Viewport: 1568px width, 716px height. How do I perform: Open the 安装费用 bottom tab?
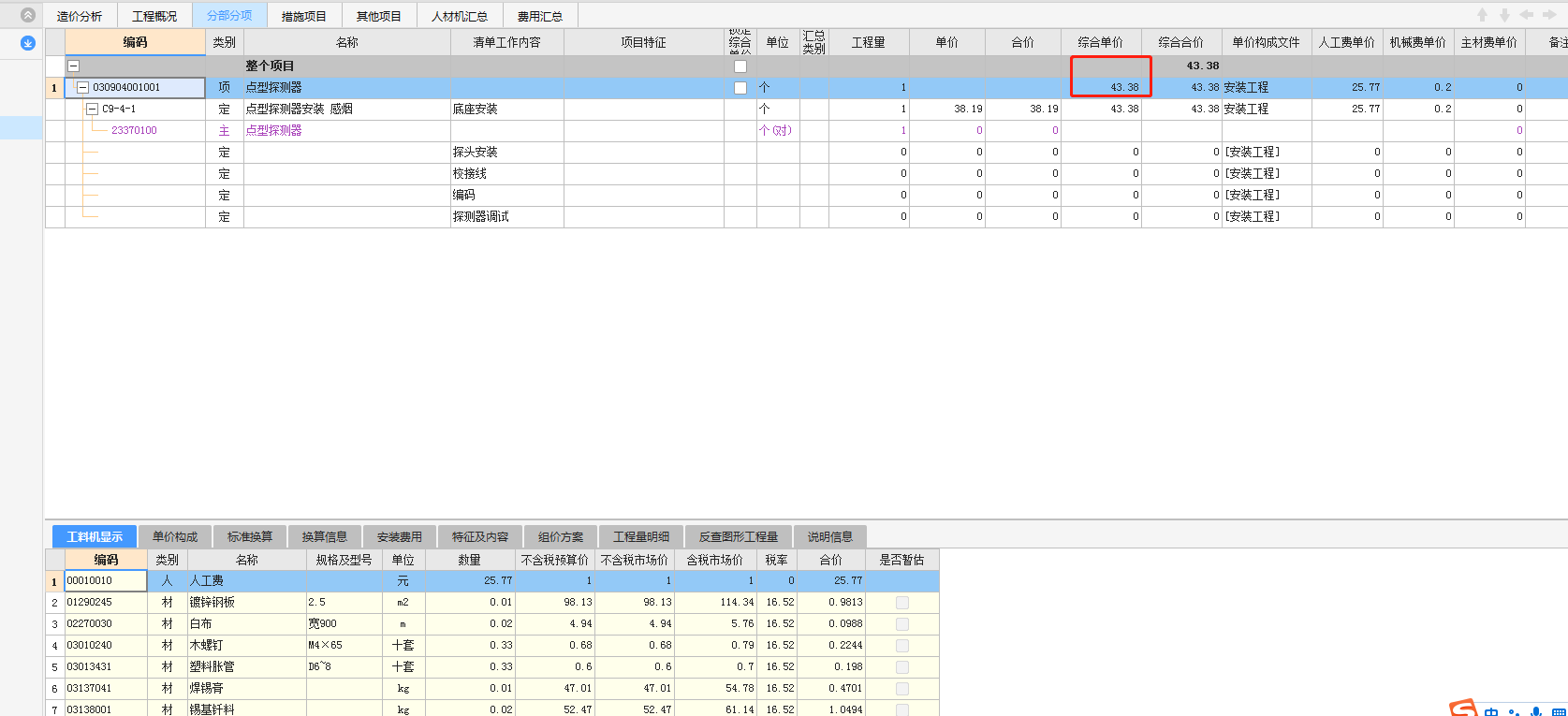(400, 536)
